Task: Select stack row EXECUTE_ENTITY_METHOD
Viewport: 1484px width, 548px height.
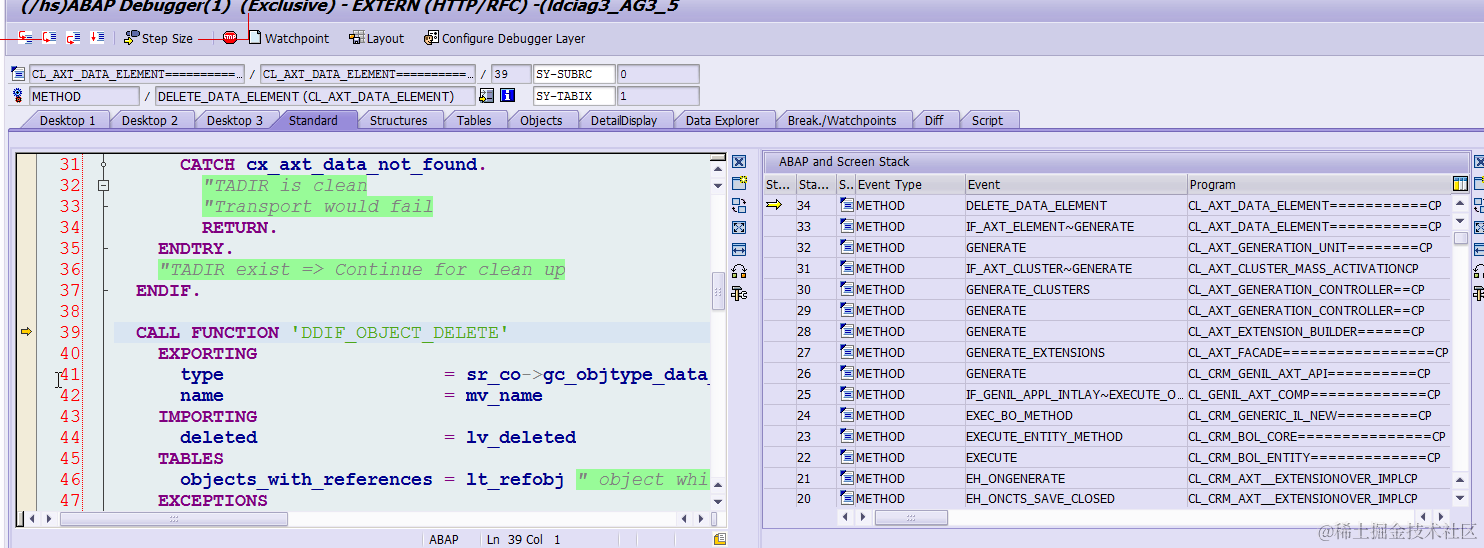Action: [x=1107, y=436]
